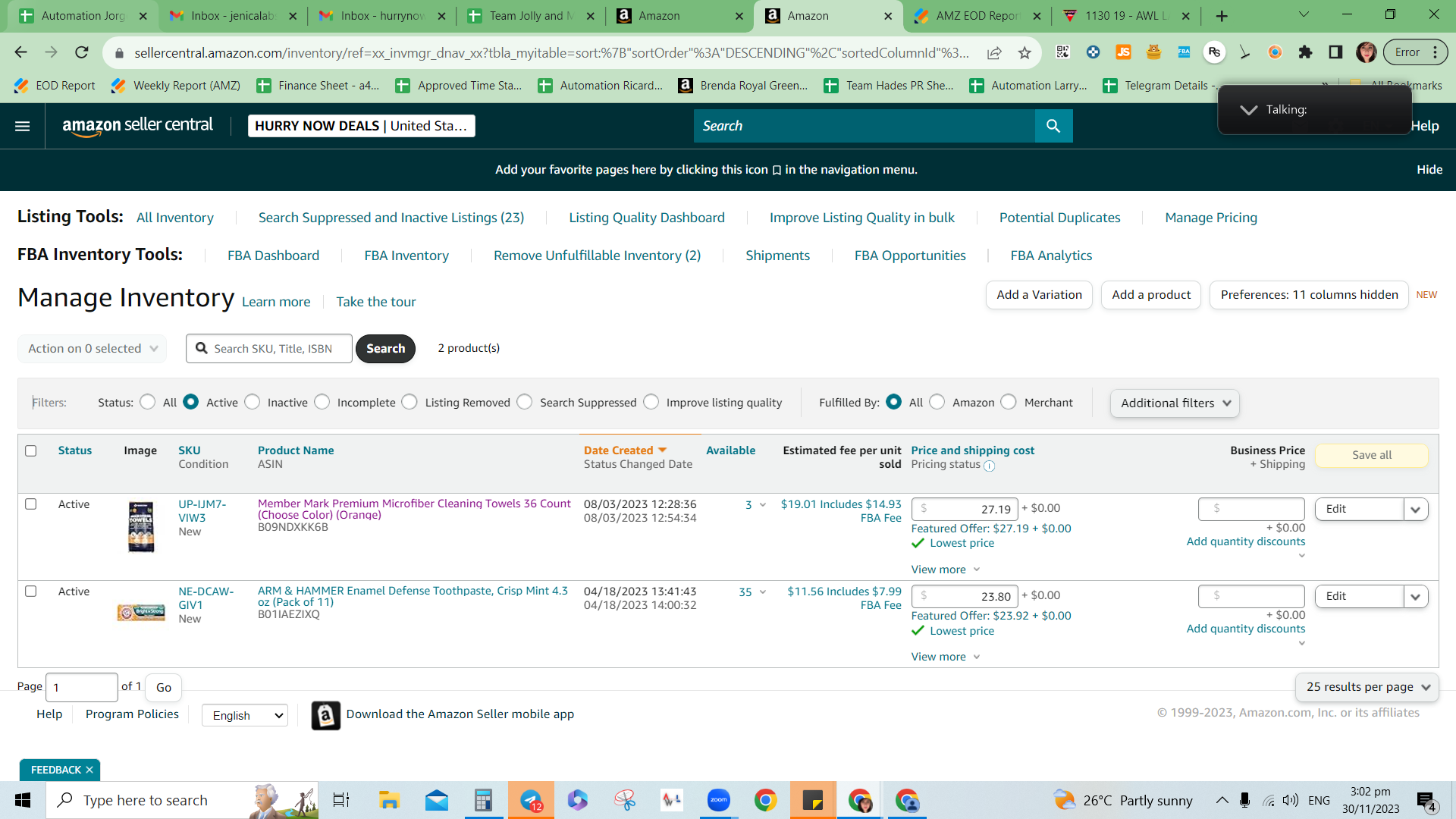Open the Listing Quality Dashboard
The image size is (1456, 819).
click(x=647, y=218)
